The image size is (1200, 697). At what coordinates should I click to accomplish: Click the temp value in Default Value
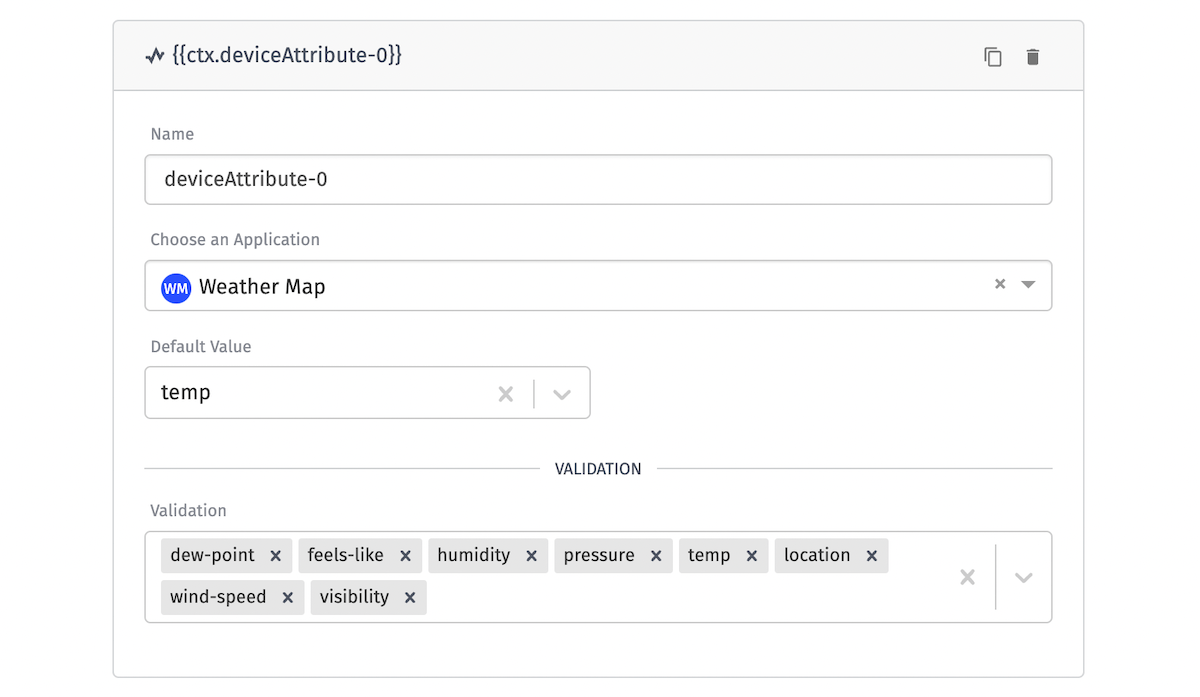pyautogui.click(x=186, y=393)
